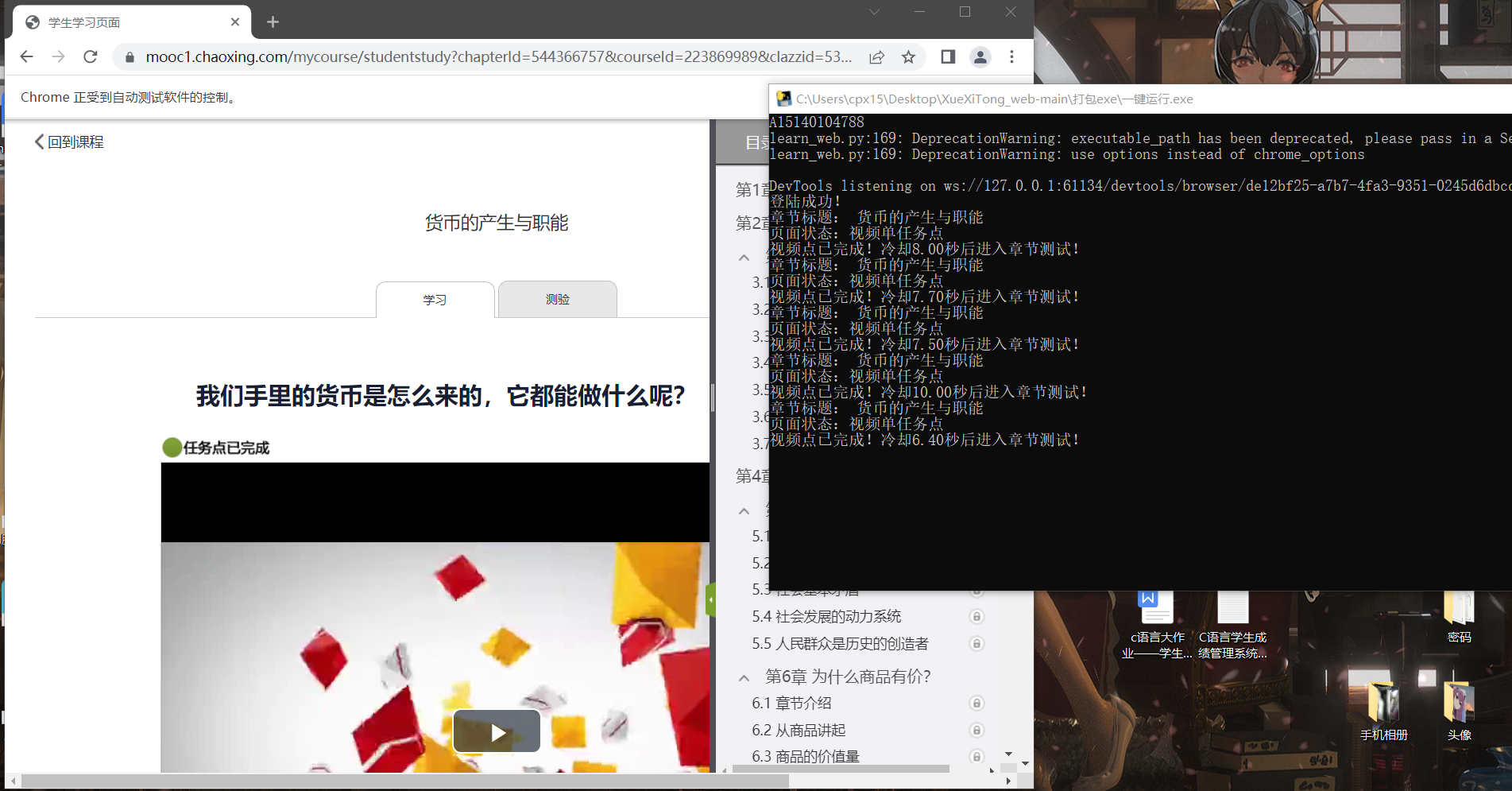This screenshot has width=1512, height=791.
Task: Click the lock beside 5.4 社会发展的动力系统
Action: 976,616
